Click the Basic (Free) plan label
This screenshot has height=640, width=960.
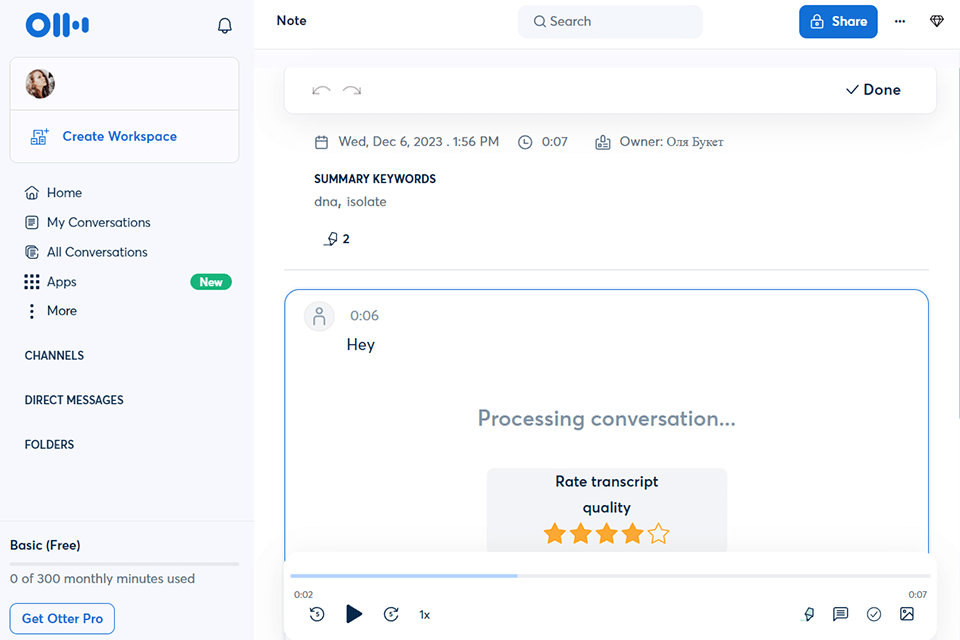pos(45,546)
